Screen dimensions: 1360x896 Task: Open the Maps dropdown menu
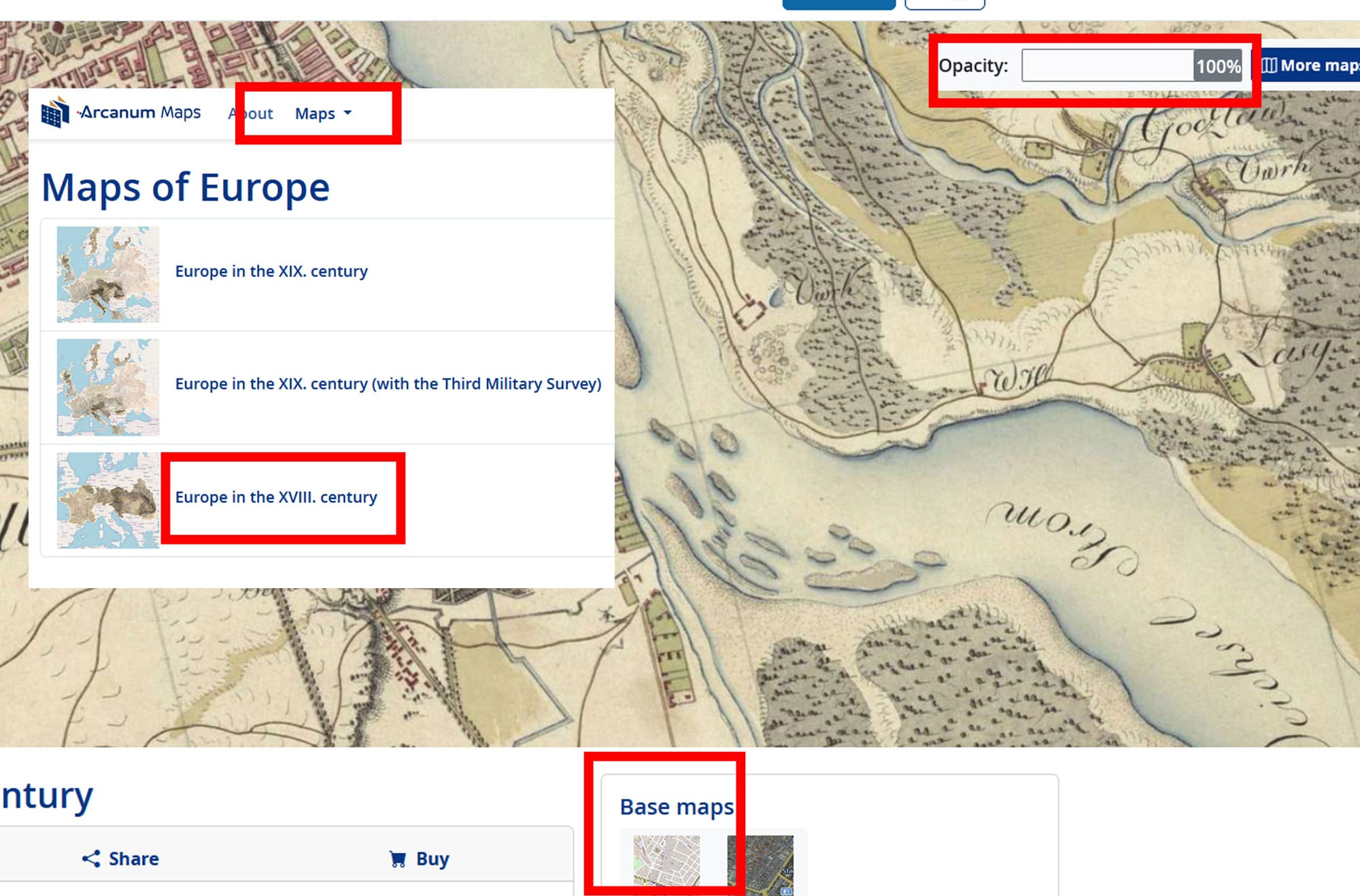click(x=316, y=114)
